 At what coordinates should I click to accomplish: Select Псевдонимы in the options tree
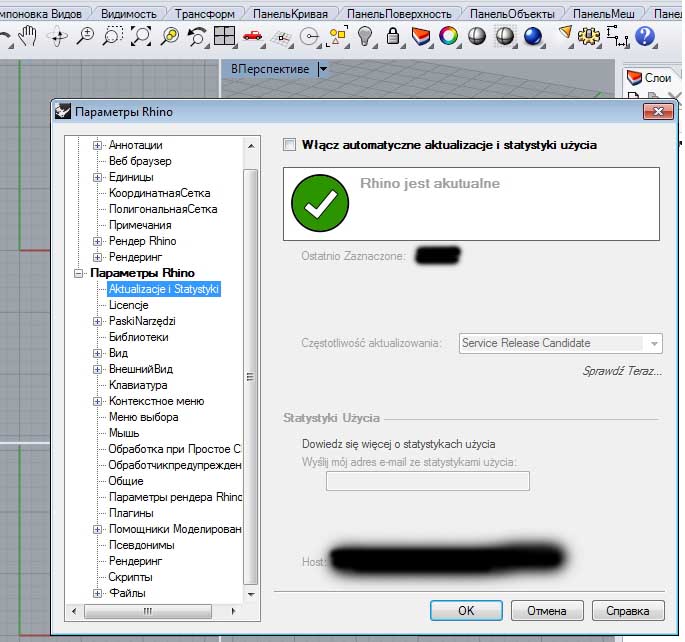click(142, 545)
